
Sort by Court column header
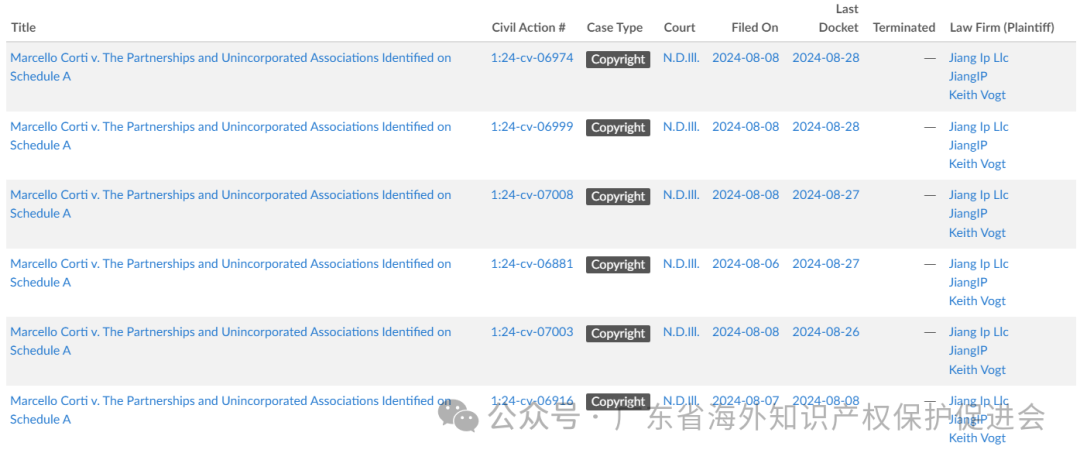679,28
